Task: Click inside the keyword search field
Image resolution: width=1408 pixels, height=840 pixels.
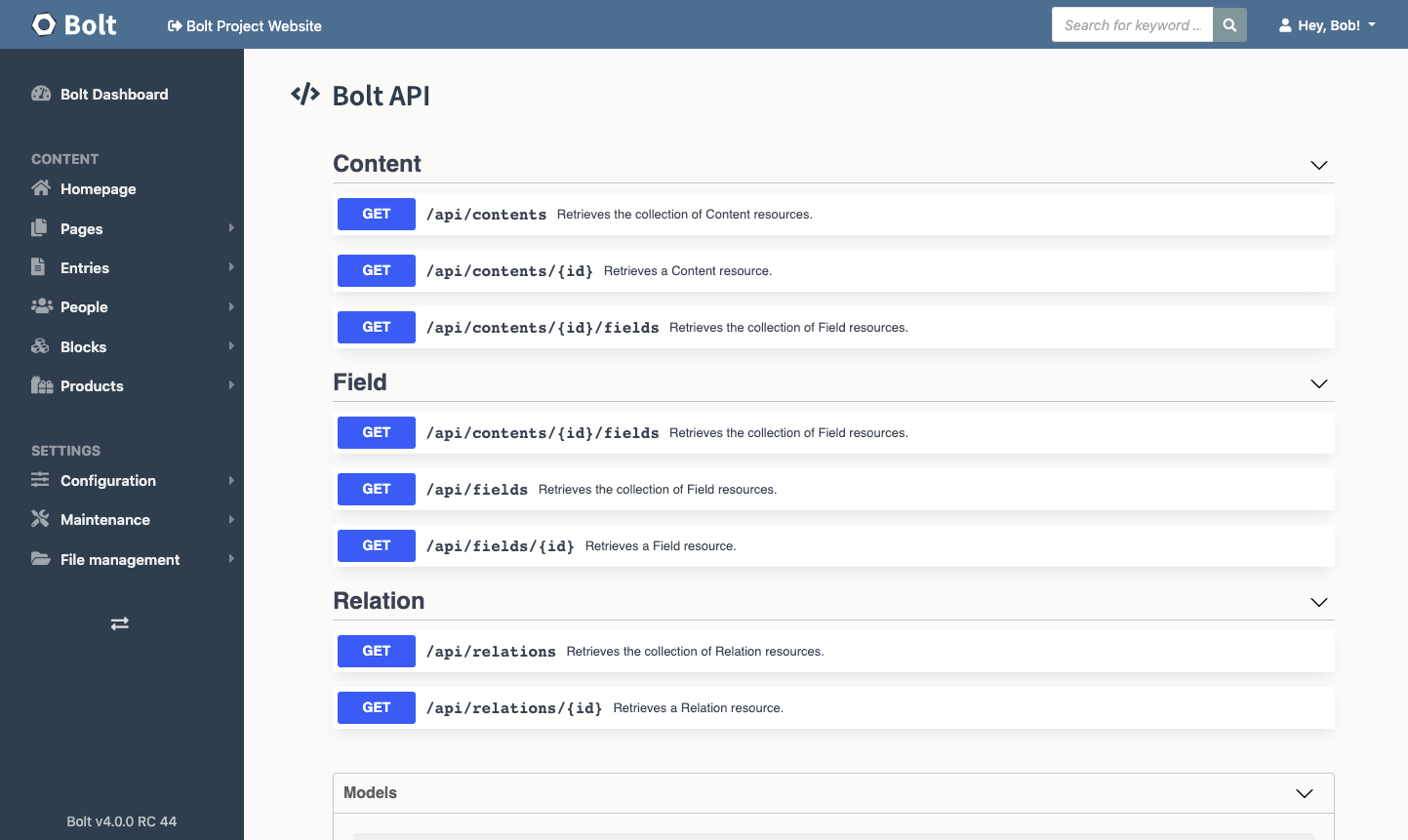Action: pos(1132,24)
